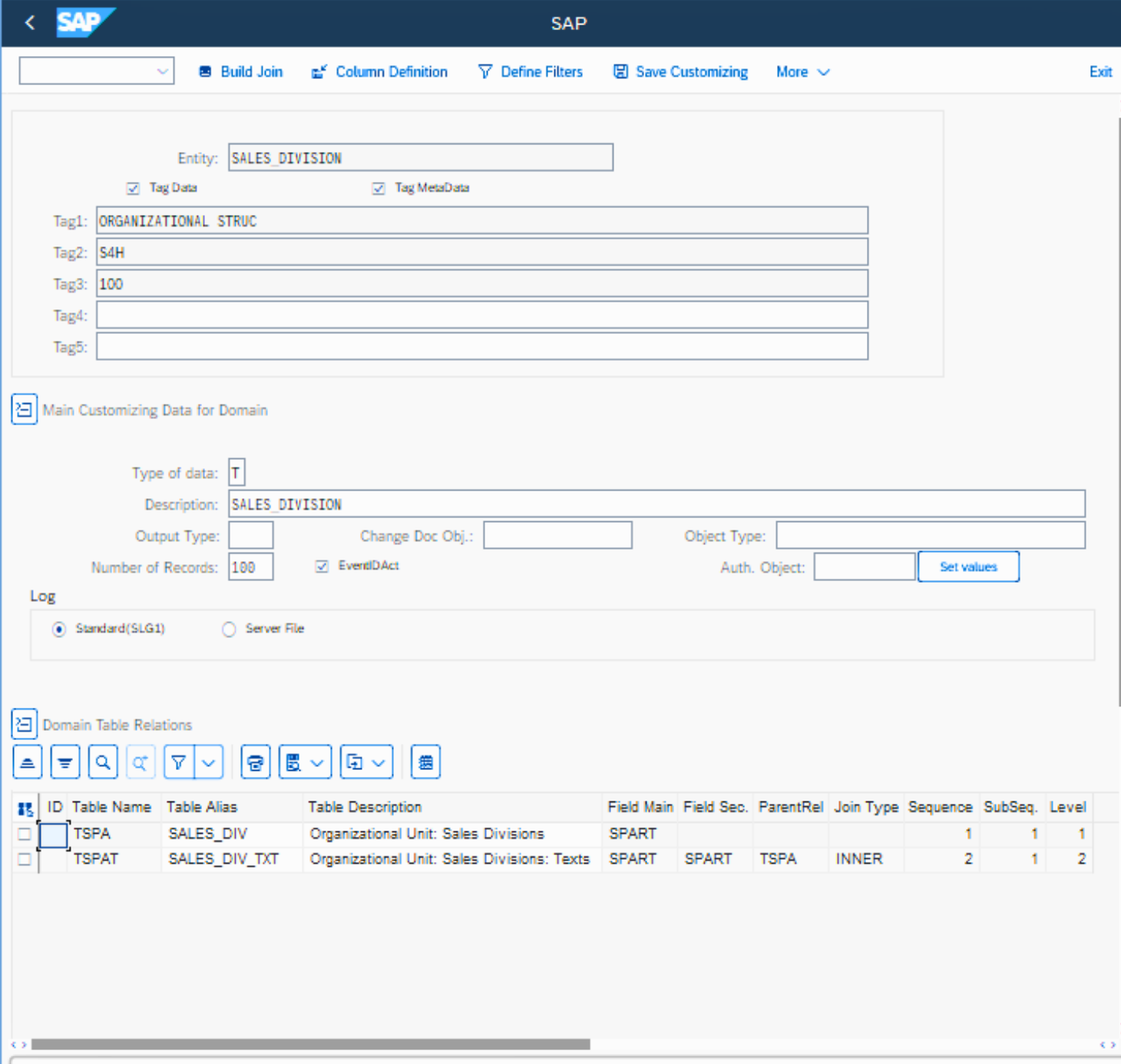Click Build Join in the toolbar

pos(241,72)
